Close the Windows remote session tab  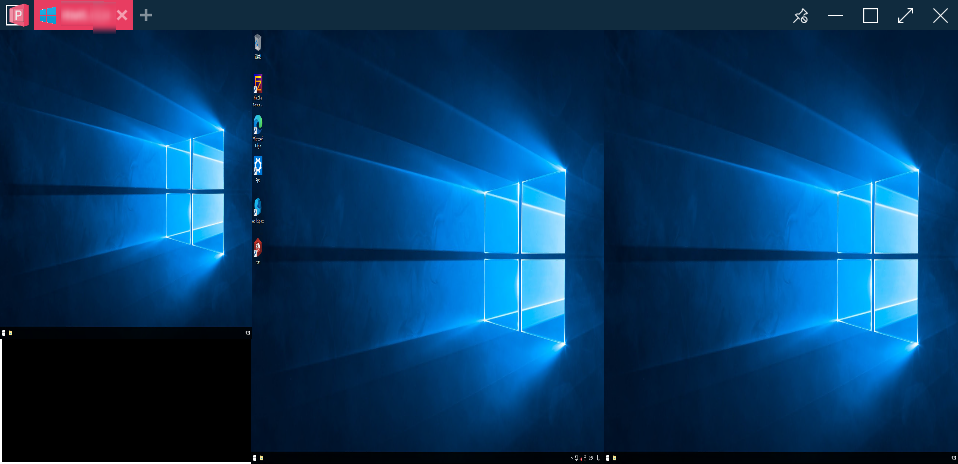pos(122,15)
